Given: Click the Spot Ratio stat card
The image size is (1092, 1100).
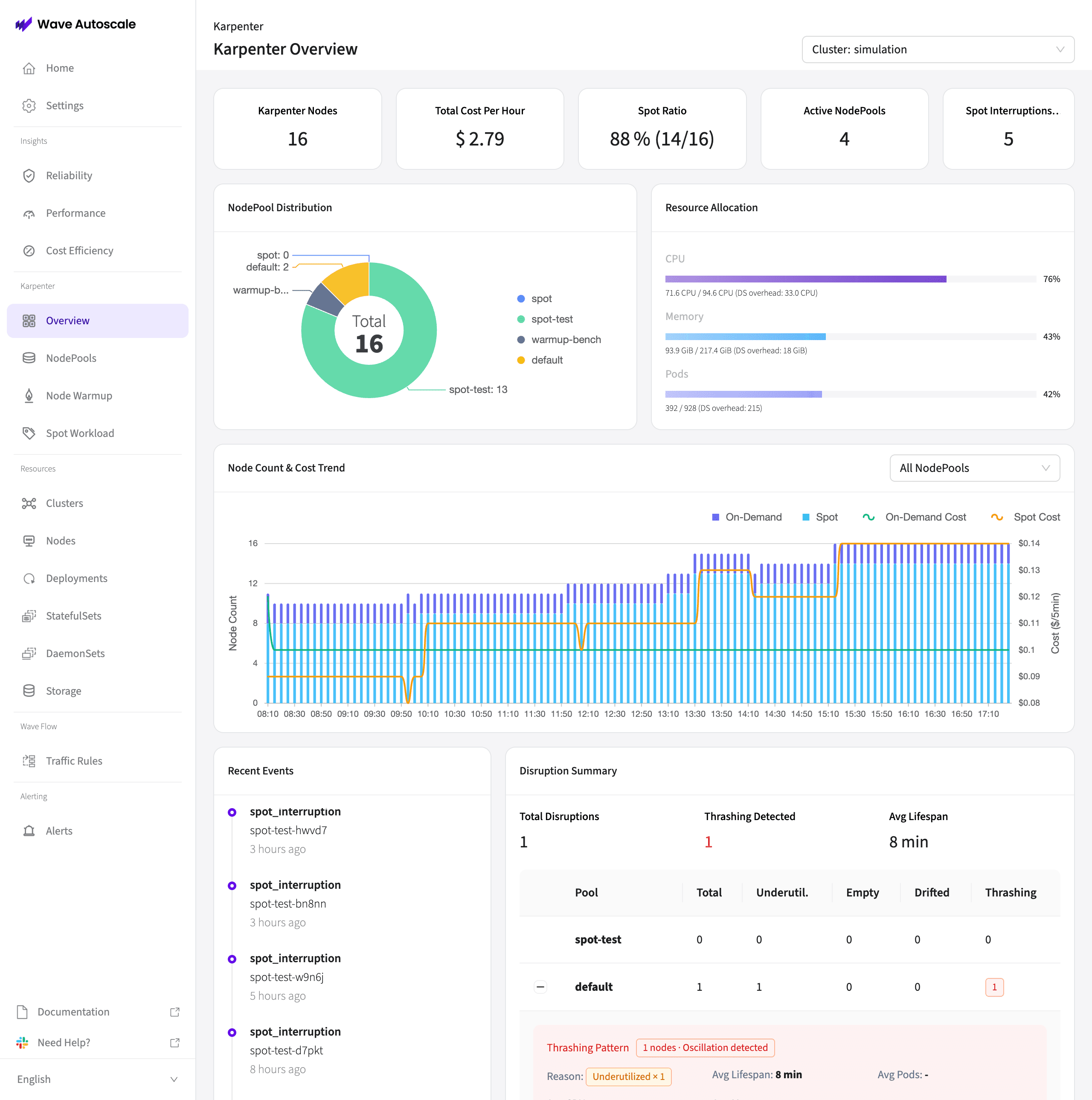Looking at the screenshot, I should pos(663,129).
